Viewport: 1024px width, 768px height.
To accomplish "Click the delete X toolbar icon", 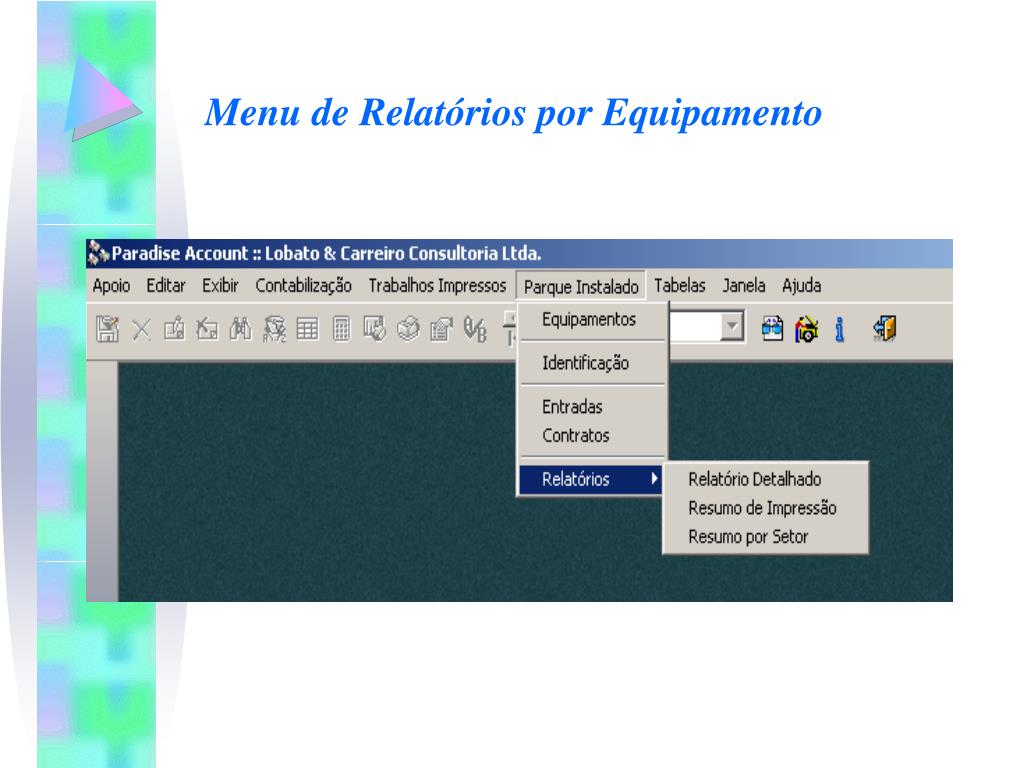I will (141, 330).
